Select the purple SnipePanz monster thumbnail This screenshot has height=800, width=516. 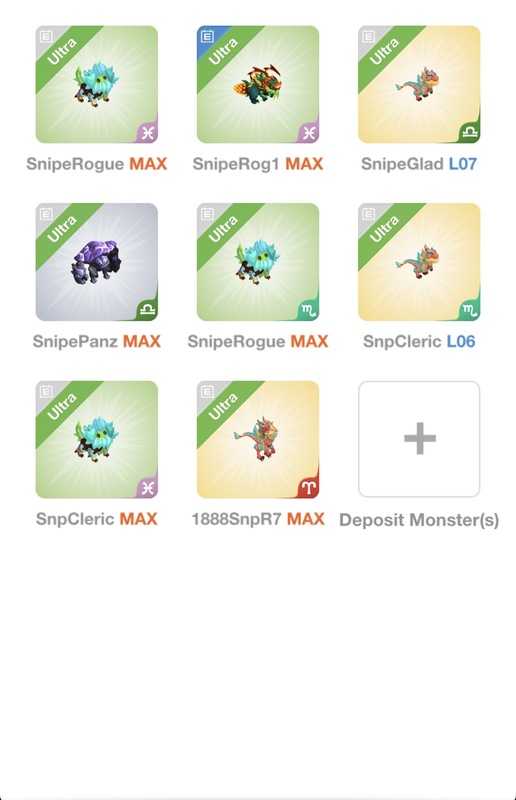[96, 262]
